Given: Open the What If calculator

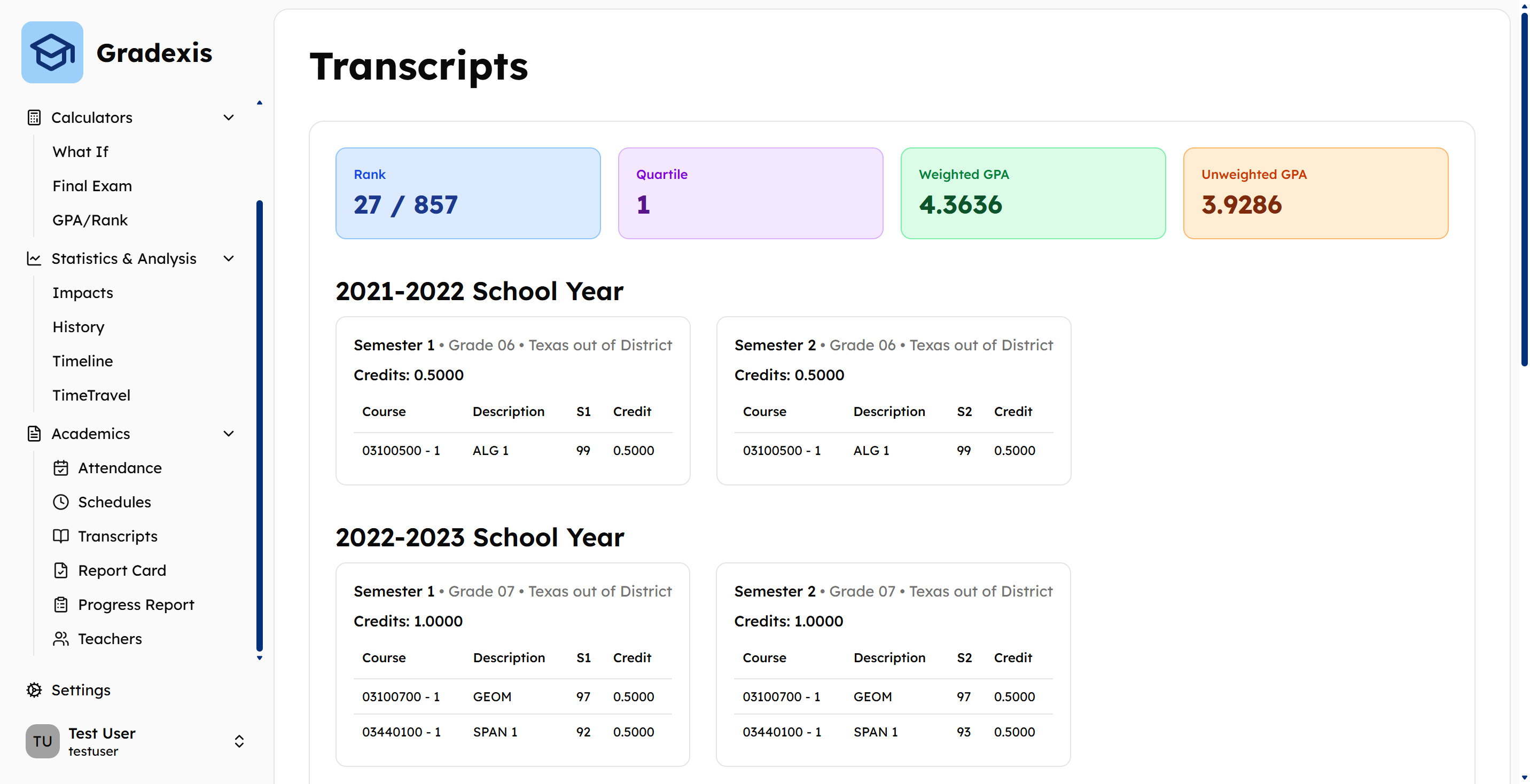Looking at the screenshot, I should coord(80,152).
